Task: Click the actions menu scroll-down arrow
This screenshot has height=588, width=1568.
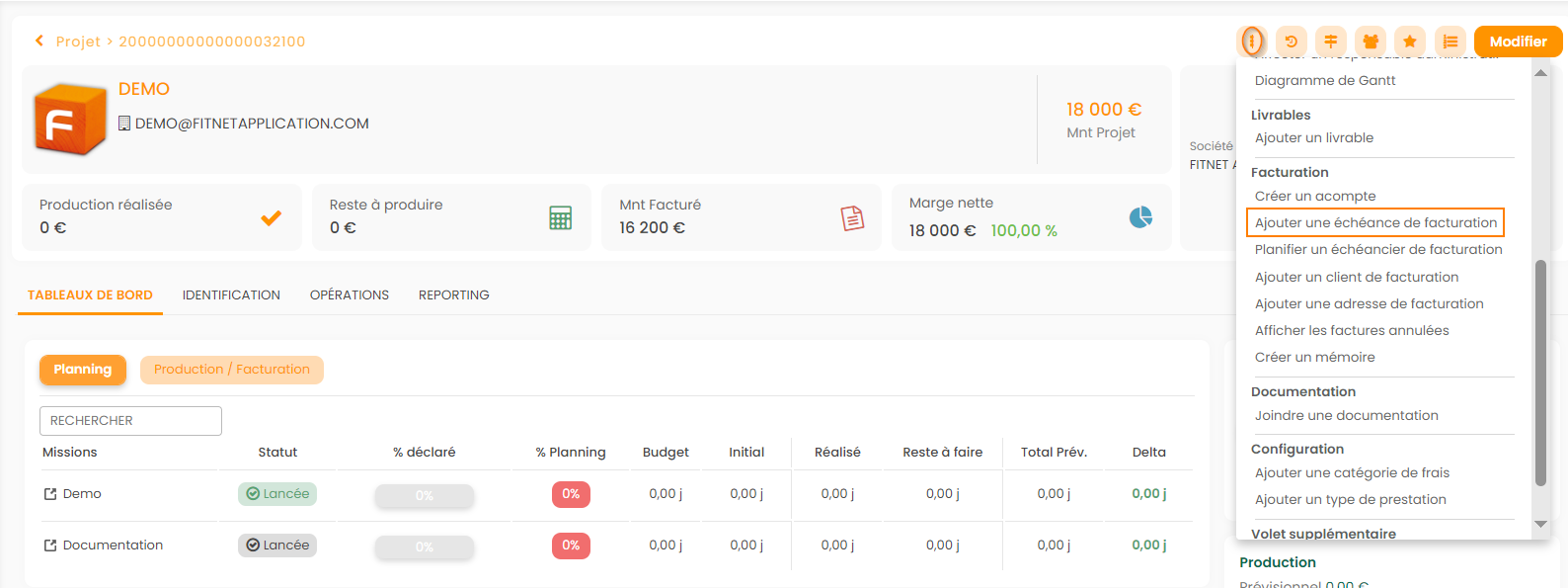Action: (1540, 525)
